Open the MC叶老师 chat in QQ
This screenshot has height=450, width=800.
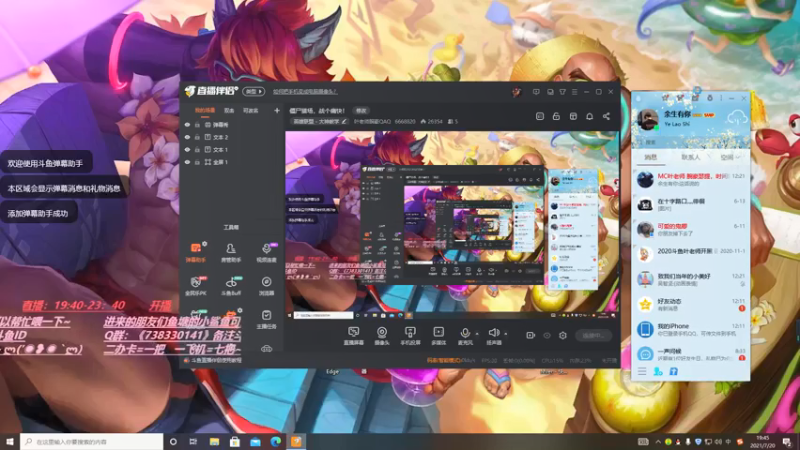[x=691, y=180]
